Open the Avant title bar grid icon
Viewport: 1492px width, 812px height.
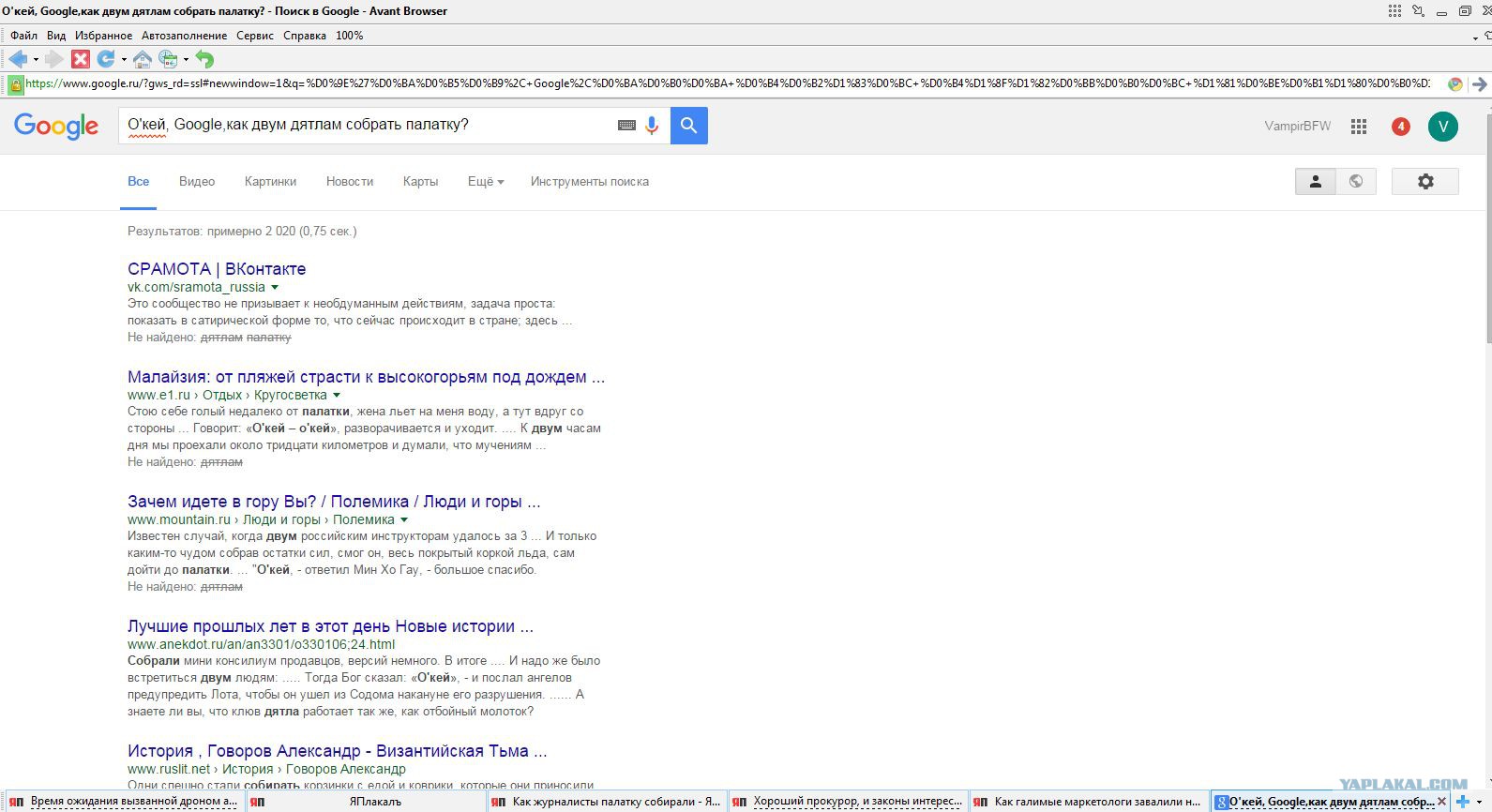(1395, 11)
